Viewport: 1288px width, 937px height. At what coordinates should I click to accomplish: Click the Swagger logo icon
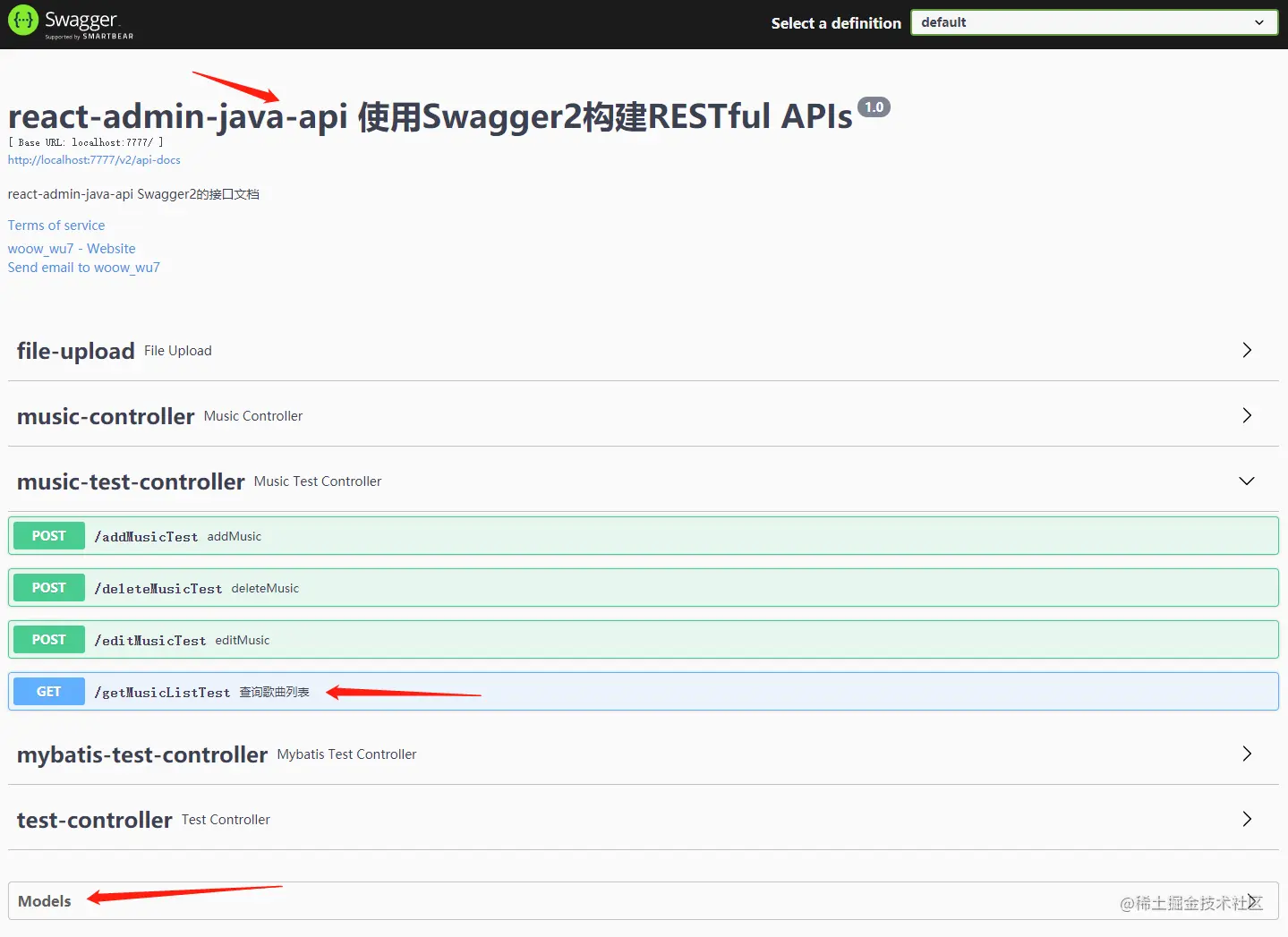pyautogui.click(x=23, y=21)
